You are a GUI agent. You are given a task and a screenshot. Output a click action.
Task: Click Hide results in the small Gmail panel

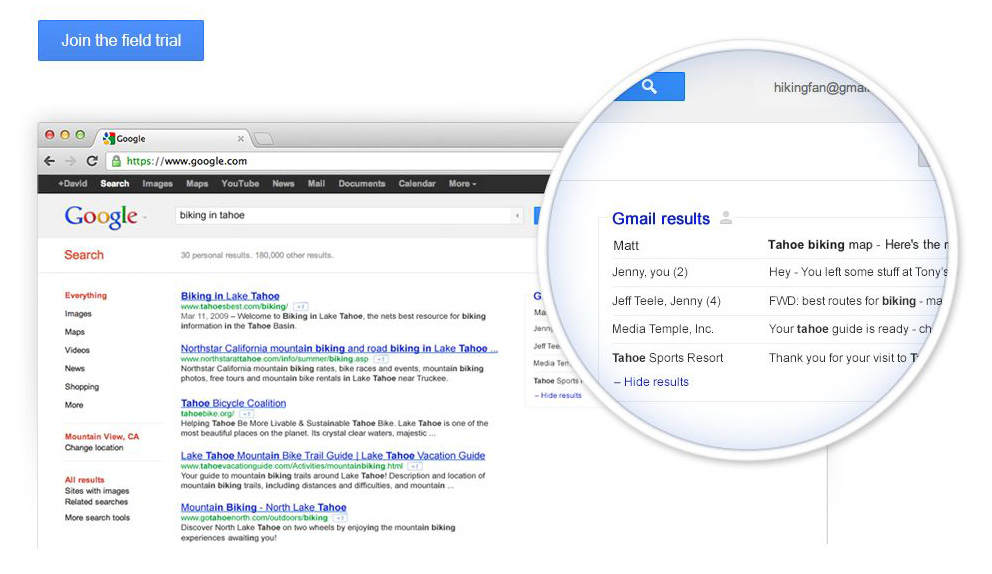pos(558,396)
